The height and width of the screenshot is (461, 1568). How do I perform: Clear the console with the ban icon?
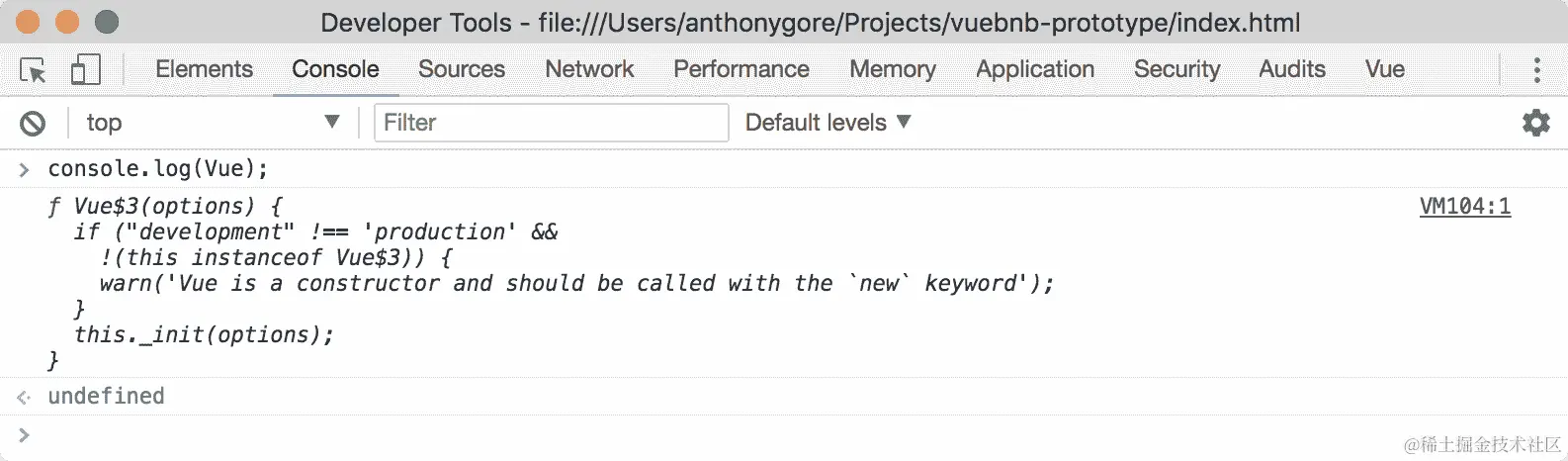tap(33, 123)
